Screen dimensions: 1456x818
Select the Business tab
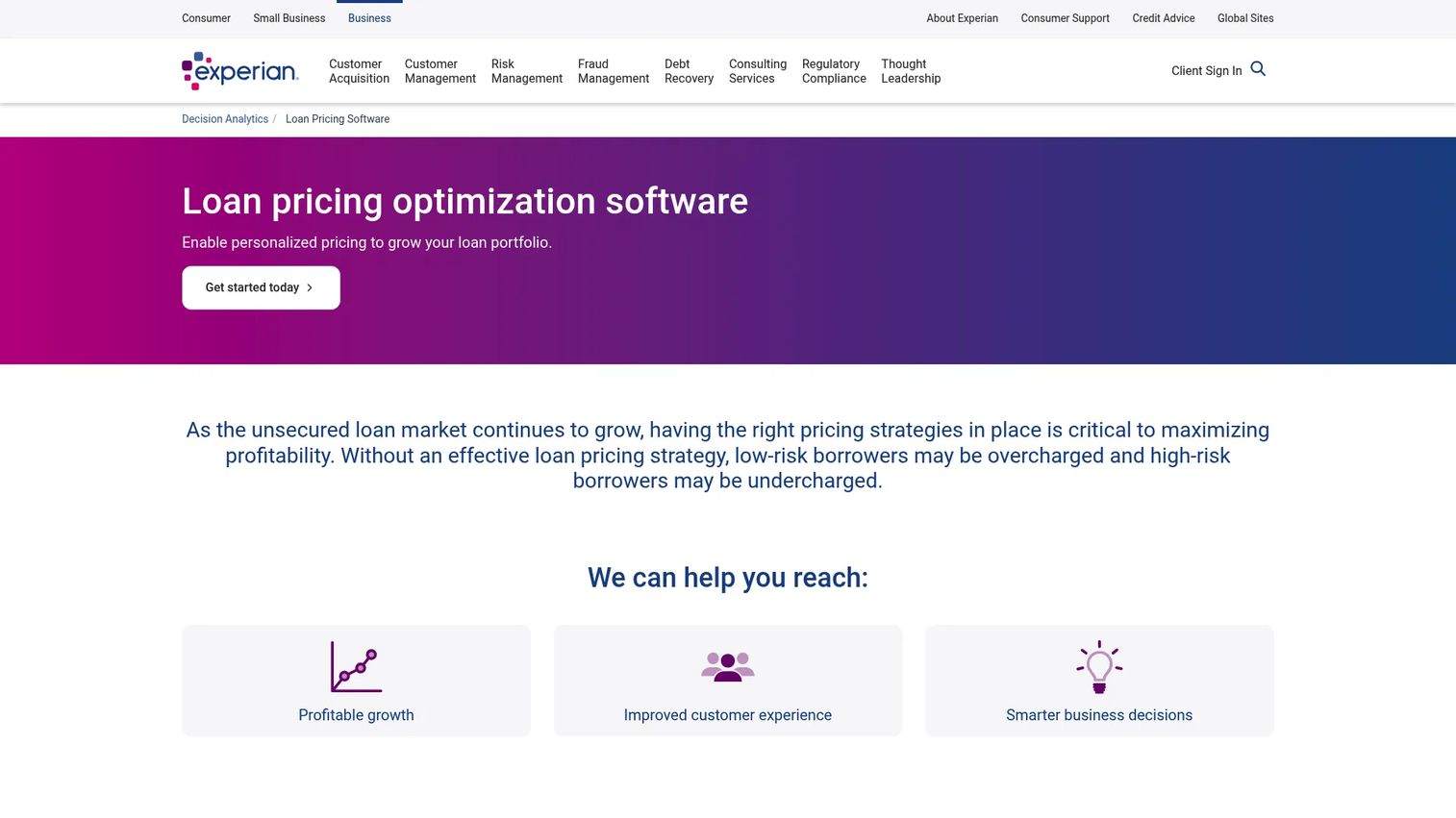(369, 18)
